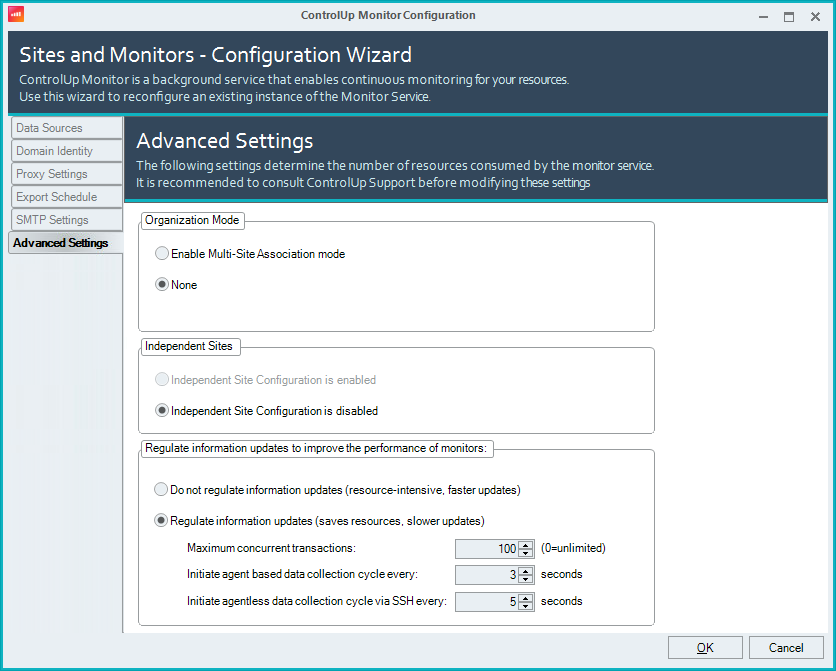Decrease agentless SSH collection cycle seconds
The image size is (836, 671).
[x=526, y=606]
